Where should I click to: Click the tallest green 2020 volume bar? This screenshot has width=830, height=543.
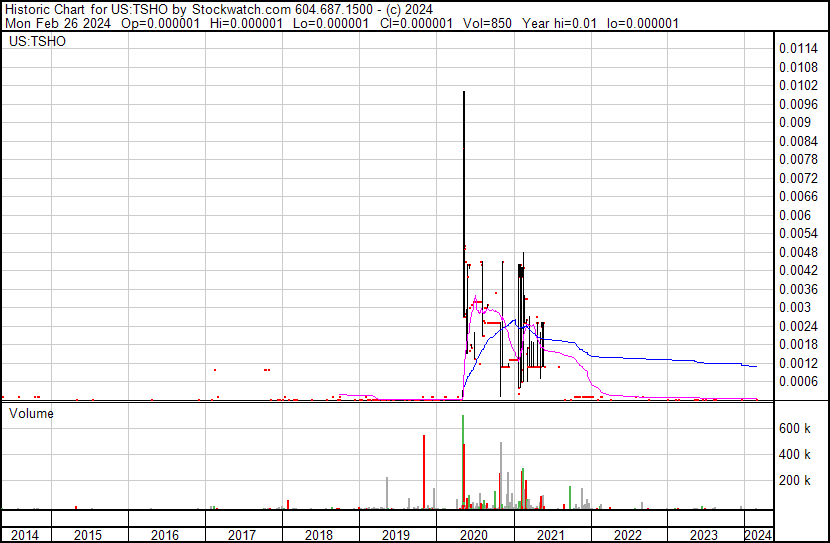(463, 462)
